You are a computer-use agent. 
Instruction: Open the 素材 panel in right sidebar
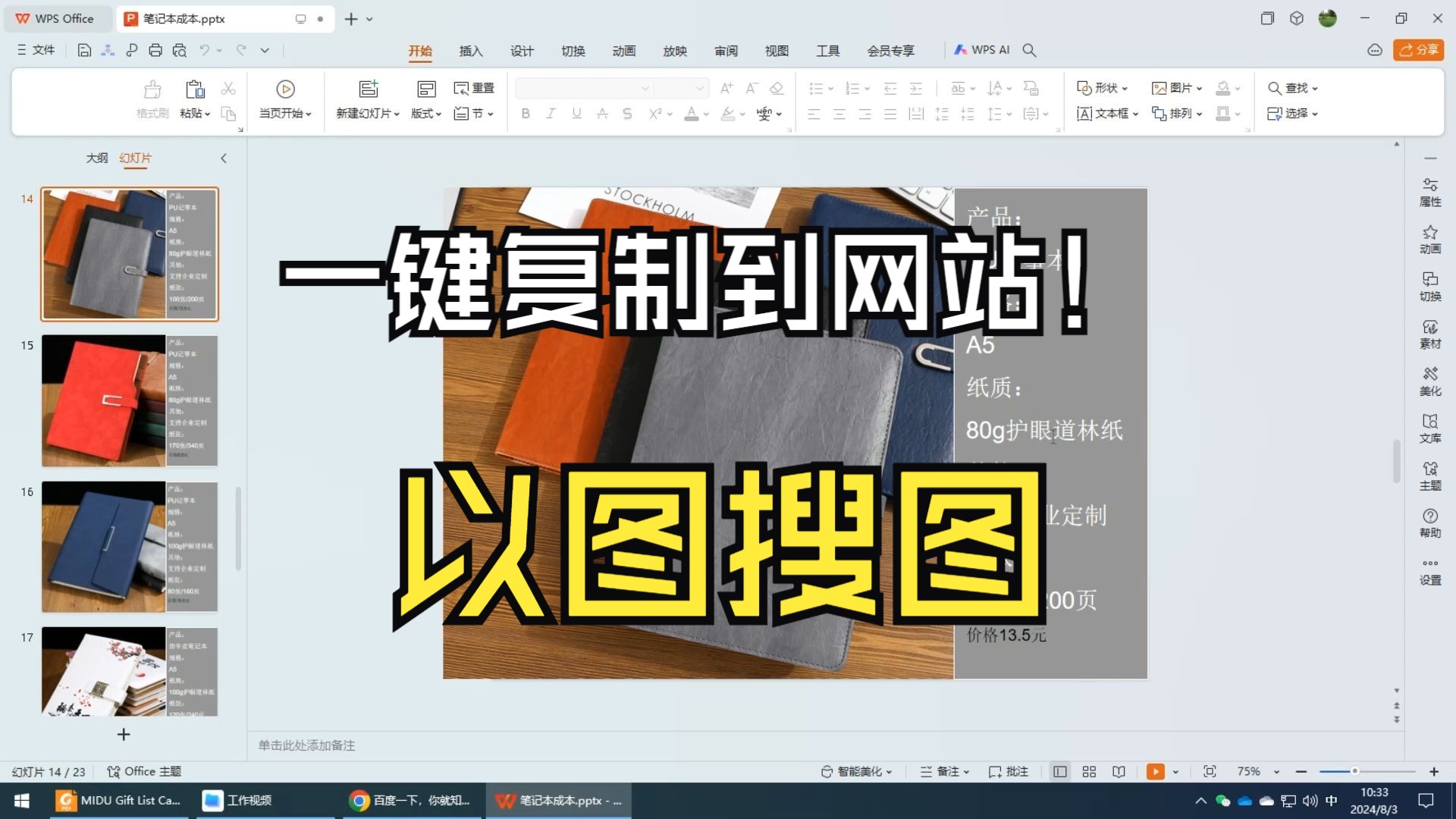(x=1430, y=334)
